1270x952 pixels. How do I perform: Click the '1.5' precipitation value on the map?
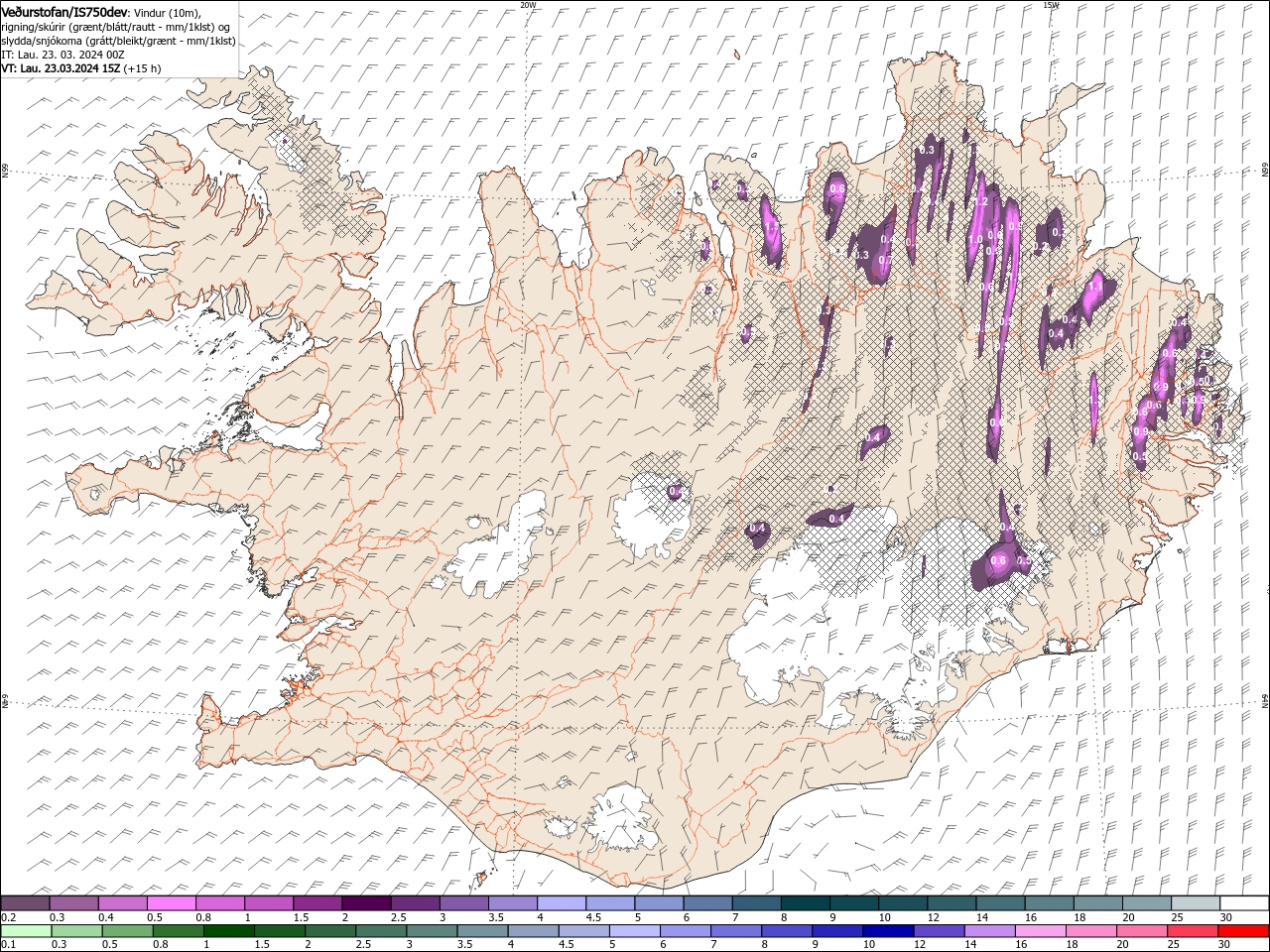(x=773, y=227)
